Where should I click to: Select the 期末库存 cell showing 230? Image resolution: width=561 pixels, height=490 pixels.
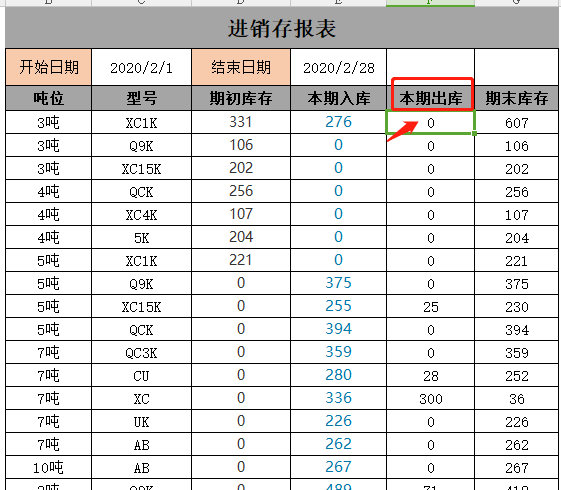click(x=516, y=306)
